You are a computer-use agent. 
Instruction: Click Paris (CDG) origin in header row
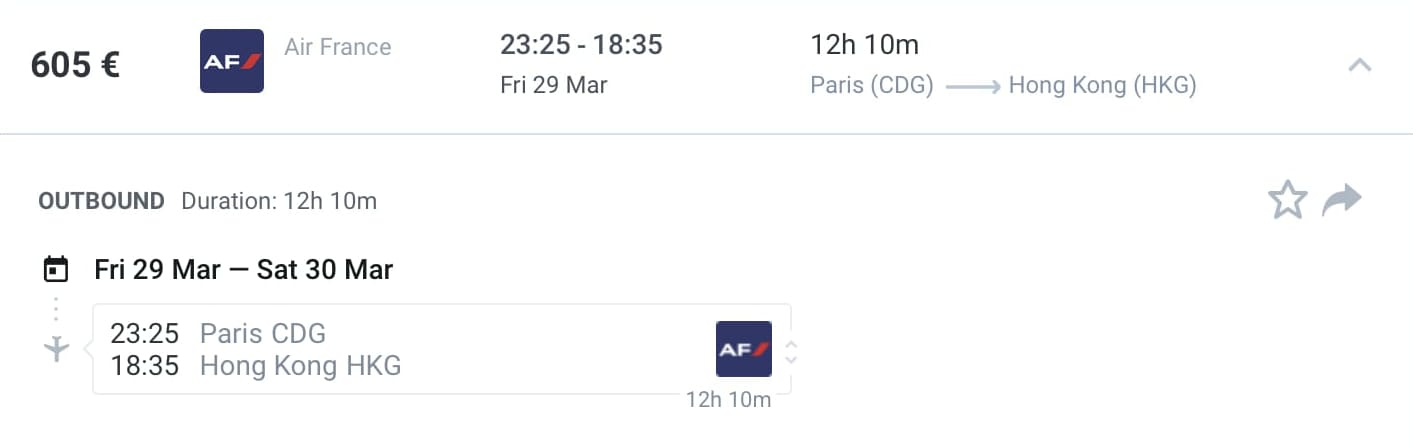point(872,86)
